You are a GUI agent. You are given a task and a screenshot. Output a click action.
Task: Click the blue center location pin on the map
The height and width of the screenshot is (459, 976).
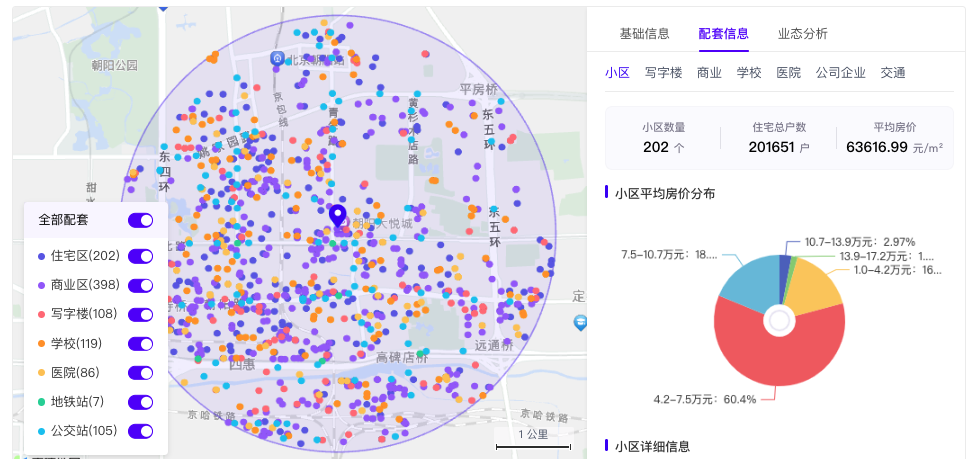coord(337,215)
